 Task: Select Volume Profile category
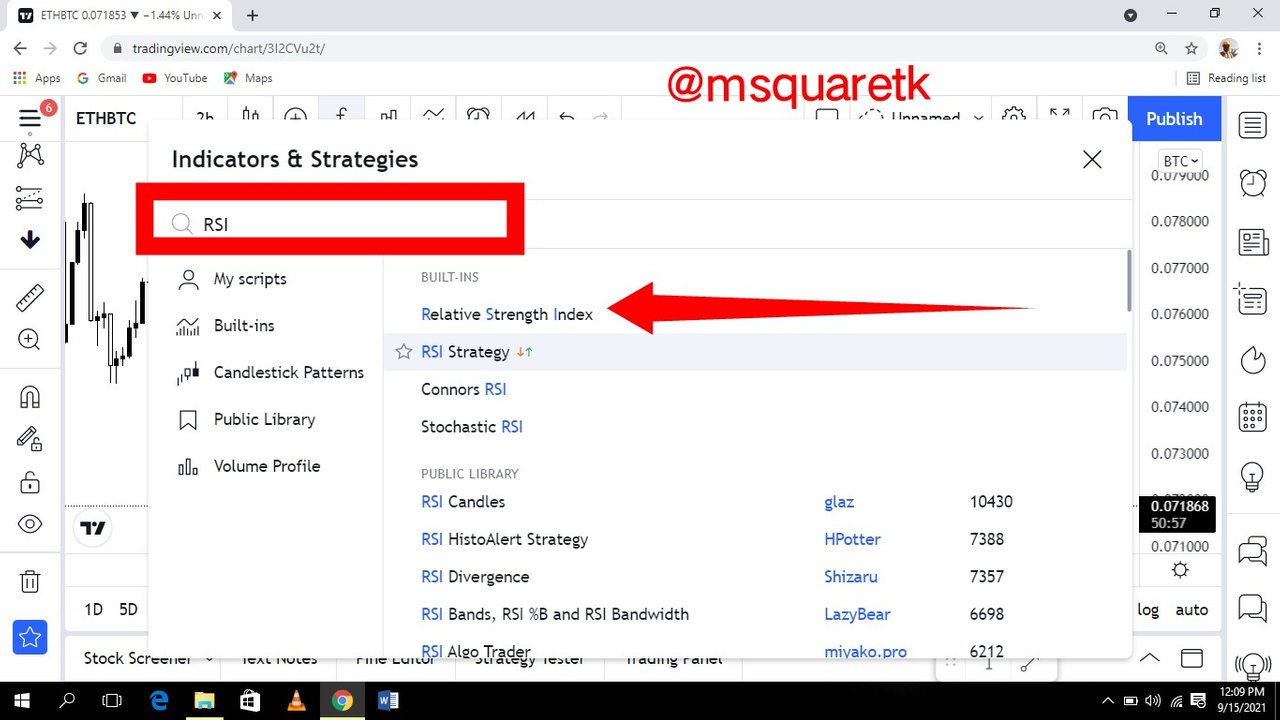pos(265,466)
